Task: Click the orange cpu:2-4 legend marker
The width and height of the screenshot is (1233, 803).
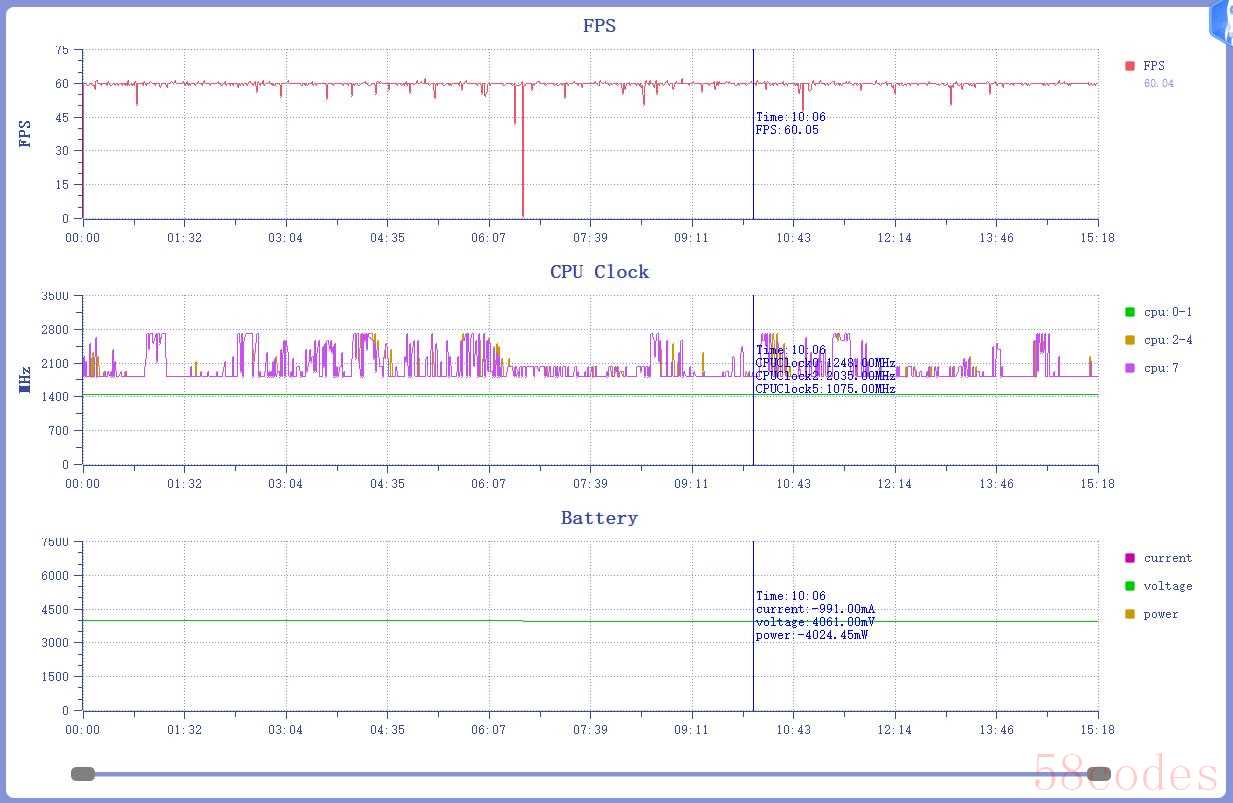Action: coord(1130,340)
